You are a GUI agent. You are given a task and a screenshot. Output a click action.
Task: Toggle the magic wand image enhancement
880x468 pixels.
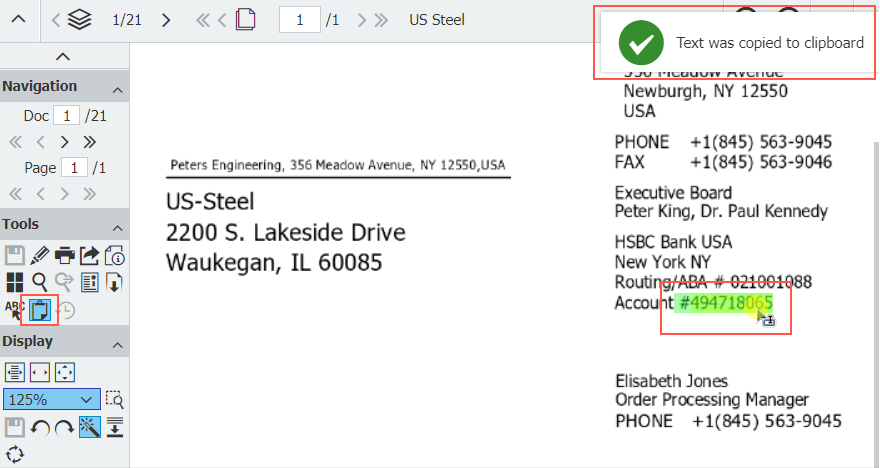[x=90, y=427]
